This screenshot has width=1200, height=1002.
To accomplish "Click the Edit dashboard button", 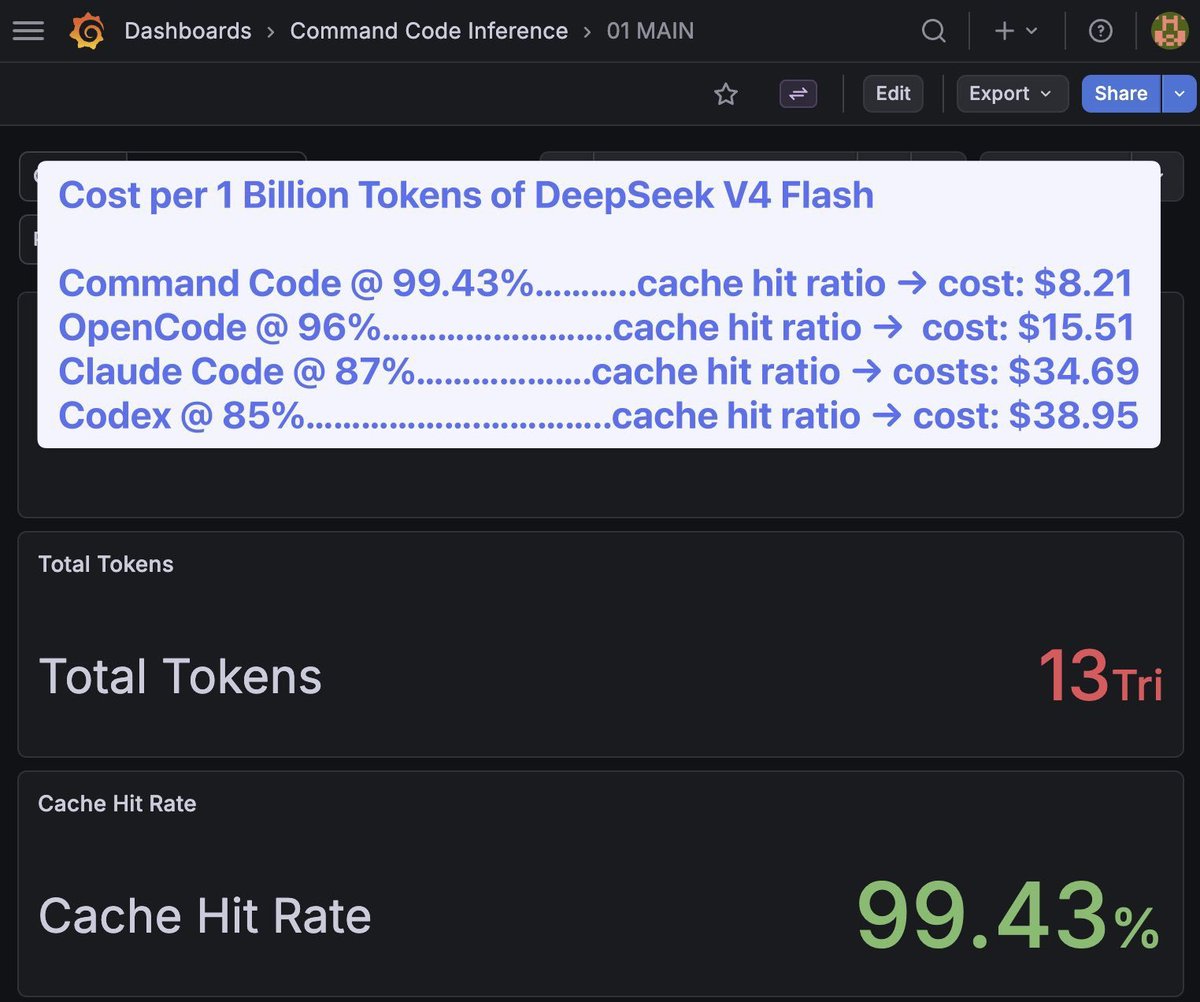I will click(x=893, y=93).
